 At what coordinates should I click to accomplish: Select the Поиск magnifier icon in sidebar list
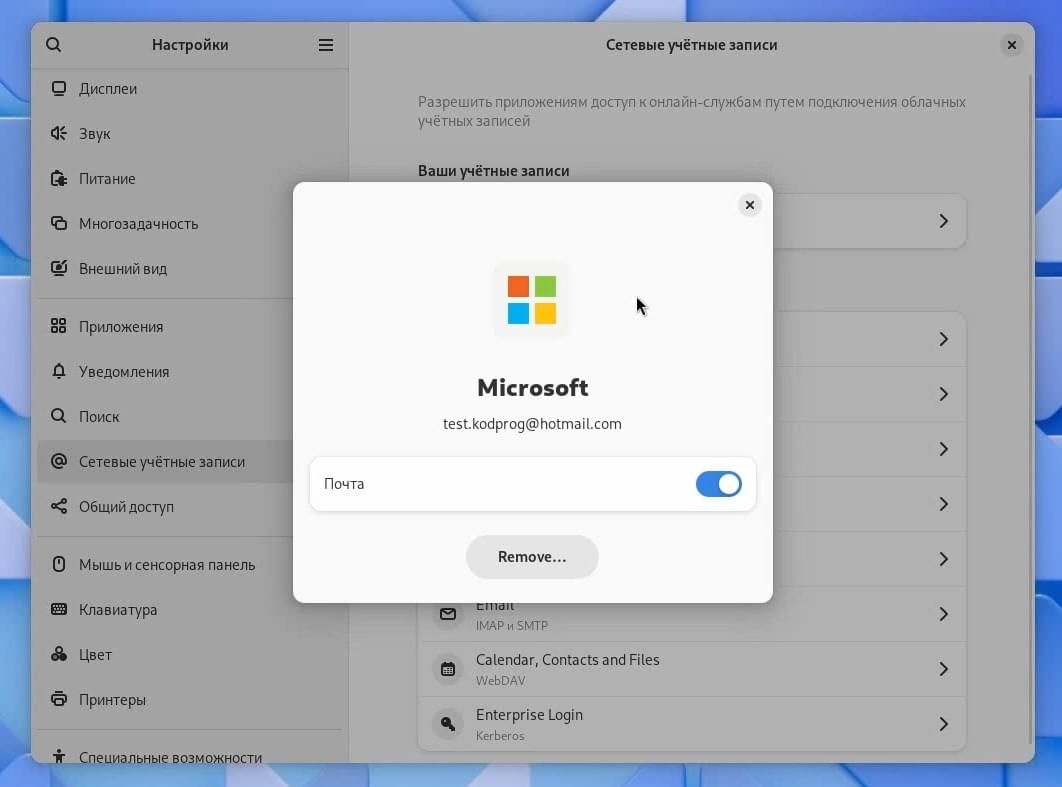coord(59,416)
